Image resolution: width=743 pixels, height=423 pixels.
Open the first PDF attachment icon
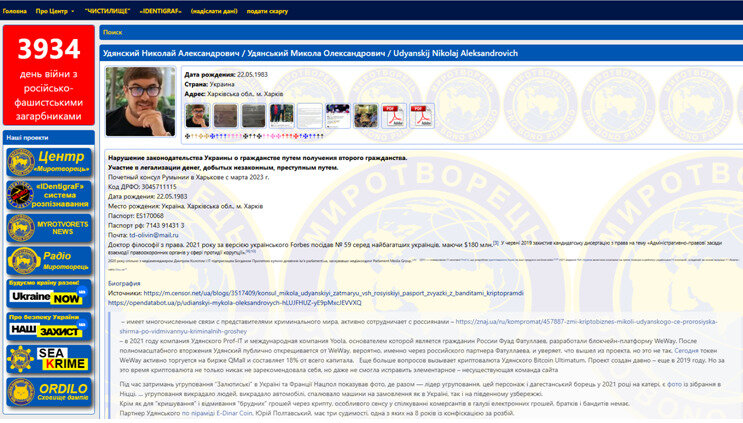pyautogui.click(x=394, y=116)
